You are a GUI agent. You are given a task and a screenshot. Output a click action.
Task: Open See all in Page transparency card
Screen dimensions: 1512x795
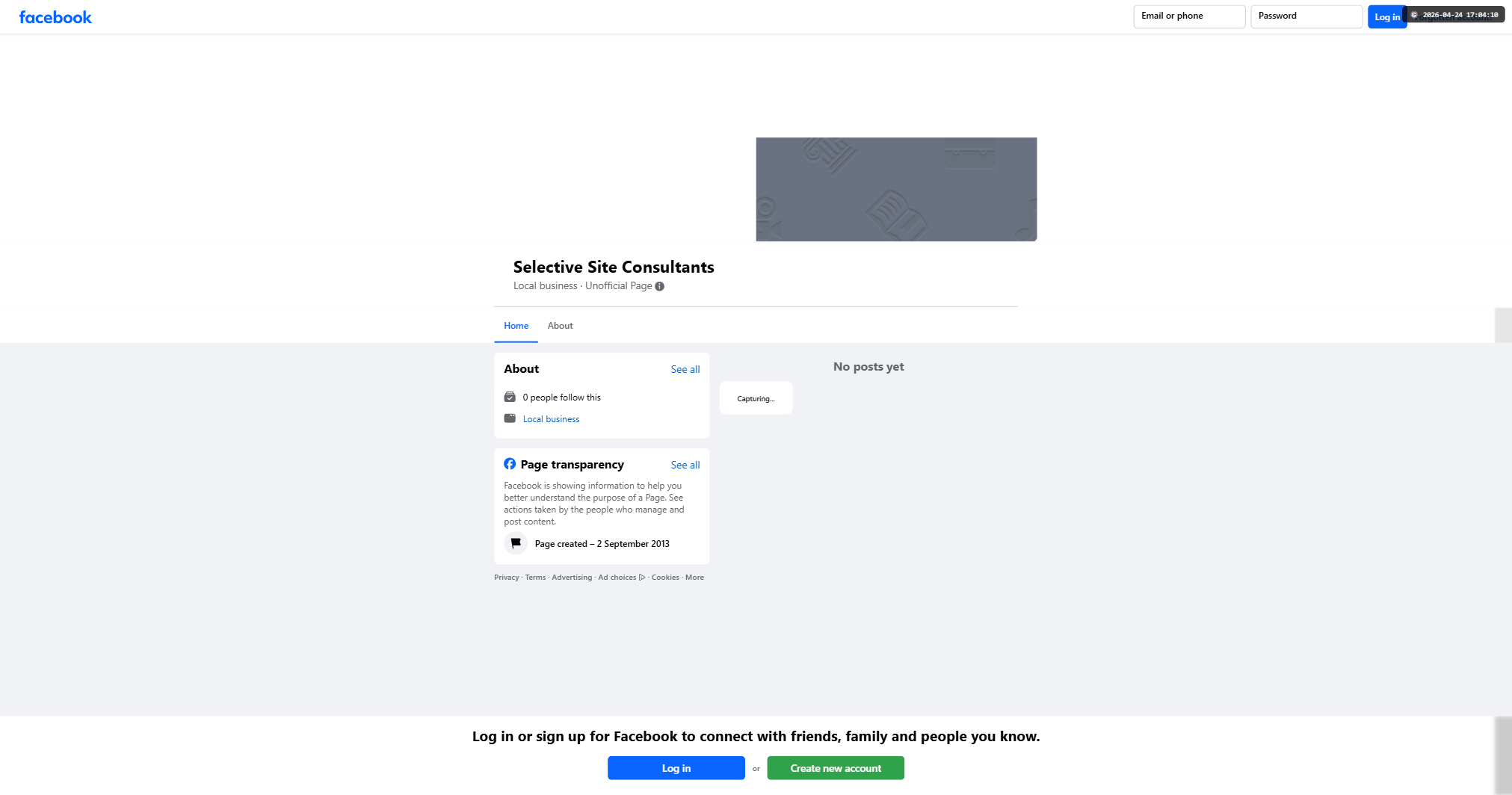[x=685, y=465]
